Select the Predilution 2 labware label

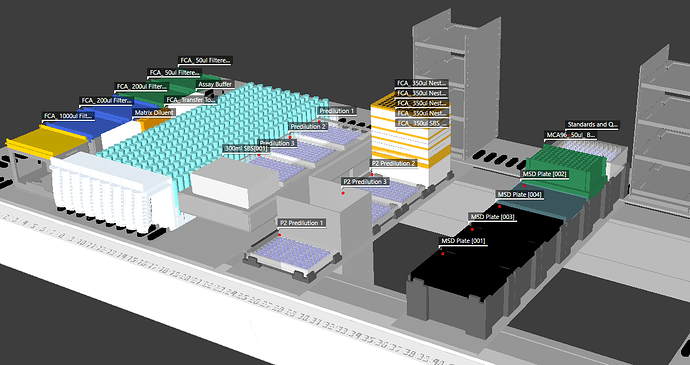click(x=308, y=126)
